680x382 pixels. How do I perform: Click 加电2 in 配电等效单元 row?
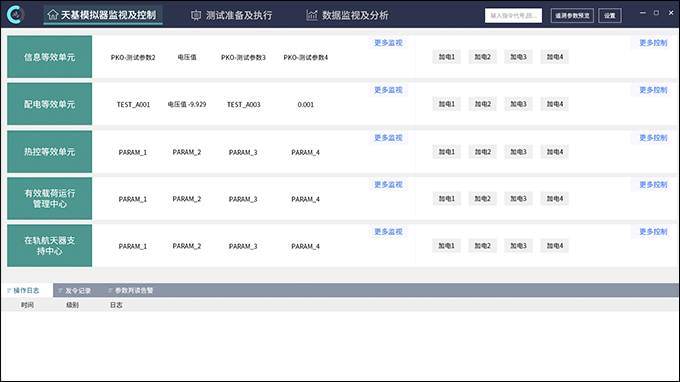coord(483,104)
